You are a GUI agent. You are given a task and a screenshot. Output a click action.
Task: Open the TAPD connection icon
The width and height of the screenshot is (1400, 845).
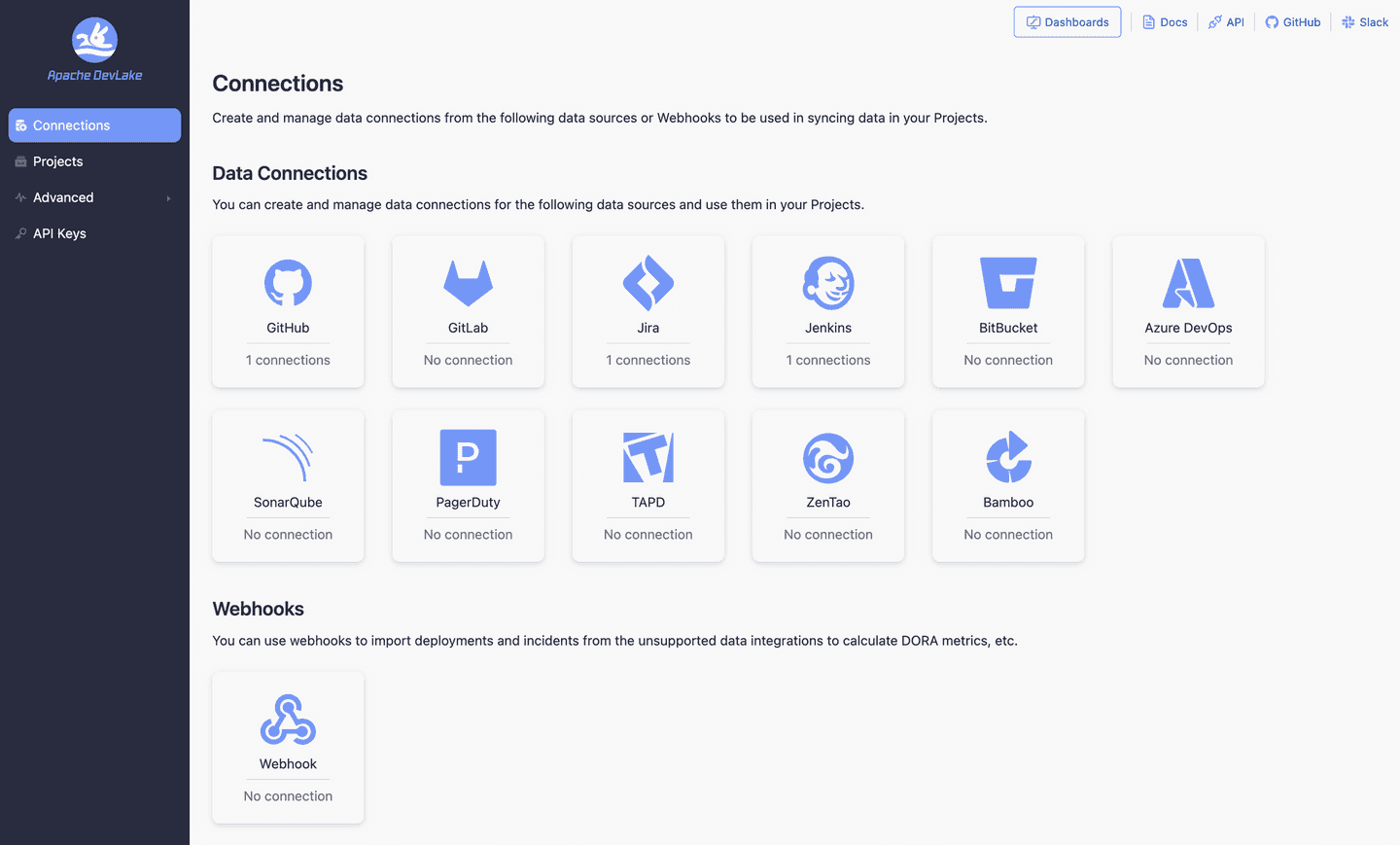click(x=648, y=457)
